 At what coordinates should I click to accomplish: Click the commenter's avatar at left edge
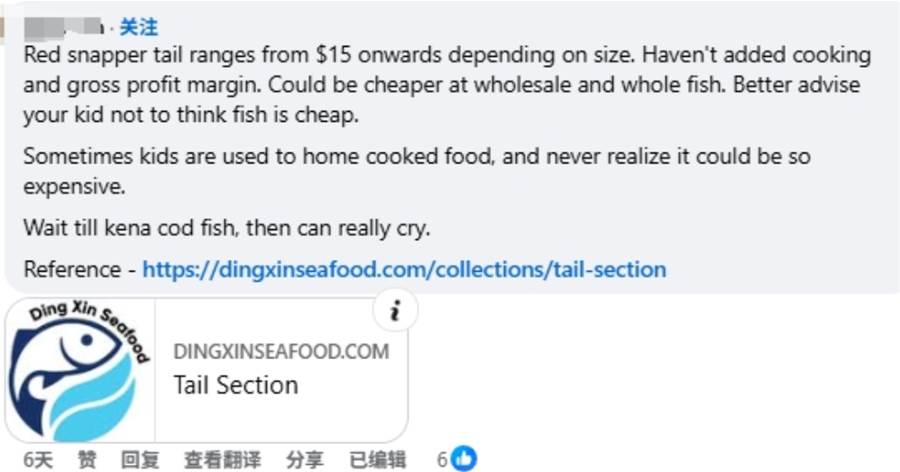[x=2, y=29]
